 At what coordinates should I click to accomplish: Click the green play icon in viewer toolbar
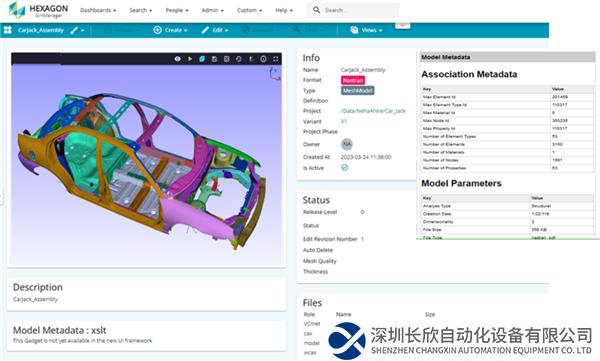190,59
